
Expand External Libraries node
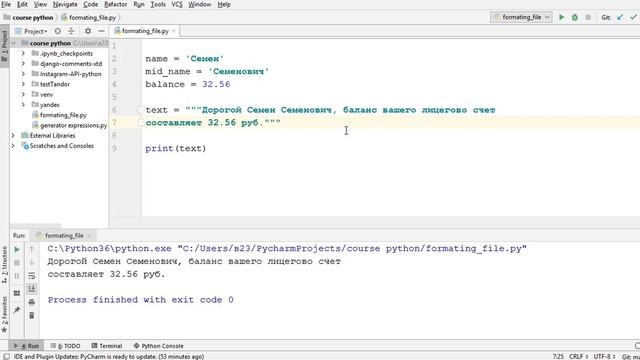click(x=13, y=136)
